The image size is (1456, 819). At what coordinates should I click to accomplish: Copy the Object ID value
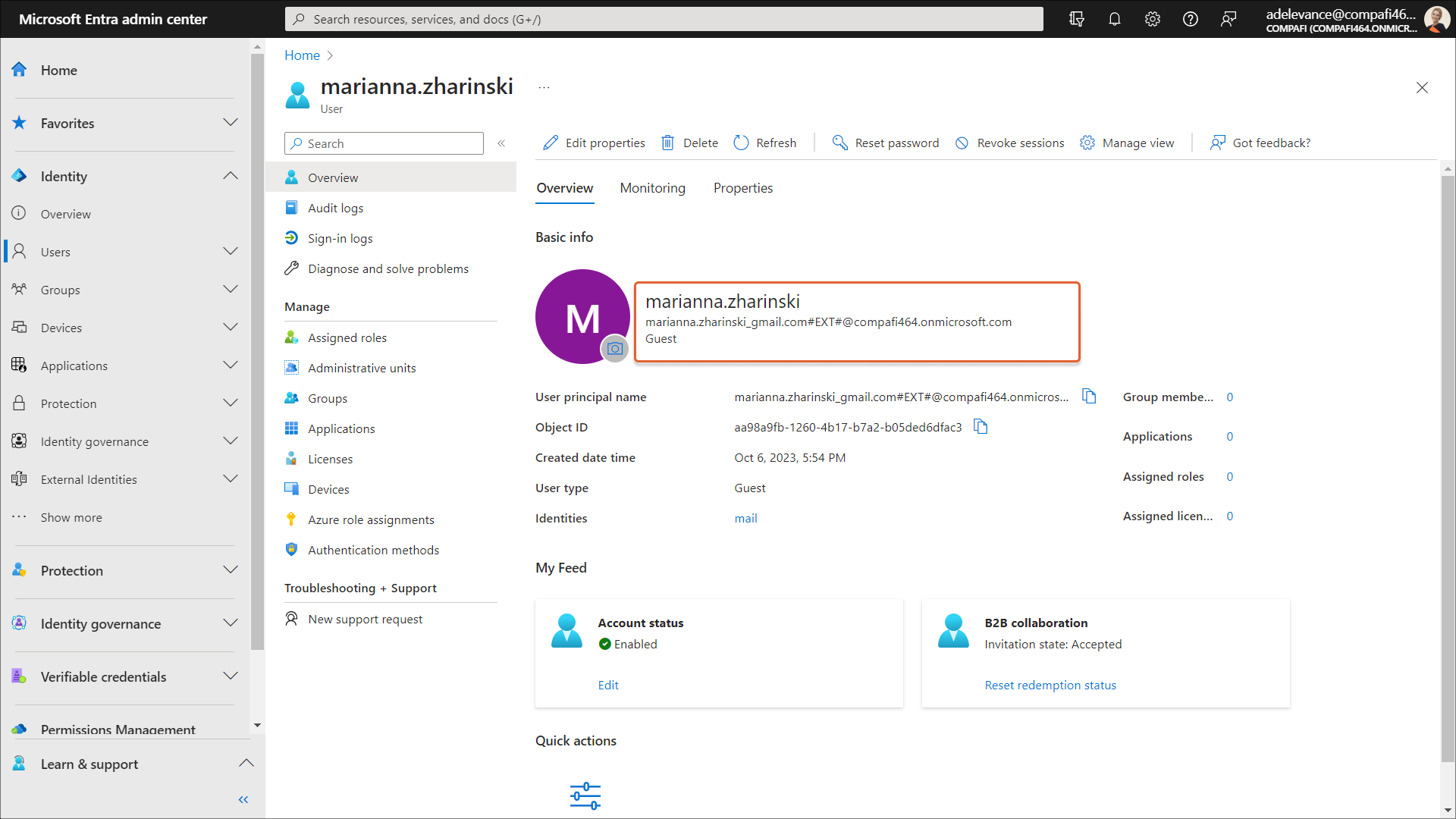pos(981,426)
